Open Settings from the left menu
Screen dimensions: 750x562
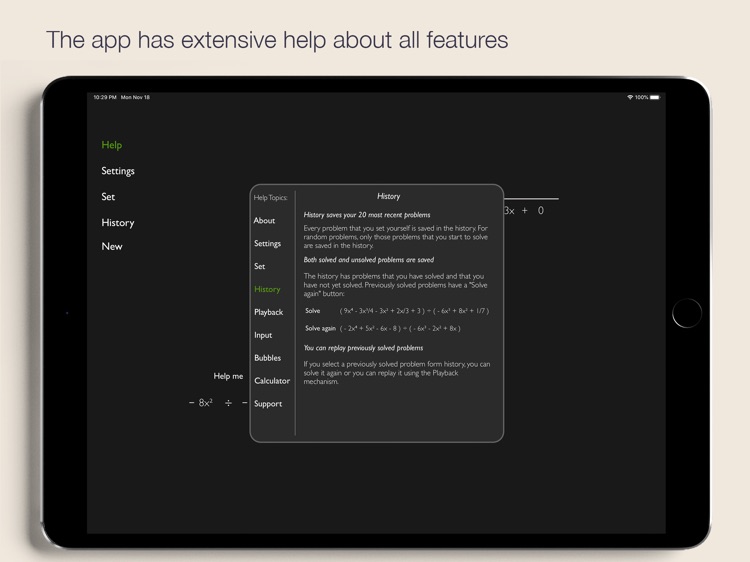(x=118, y=171)
